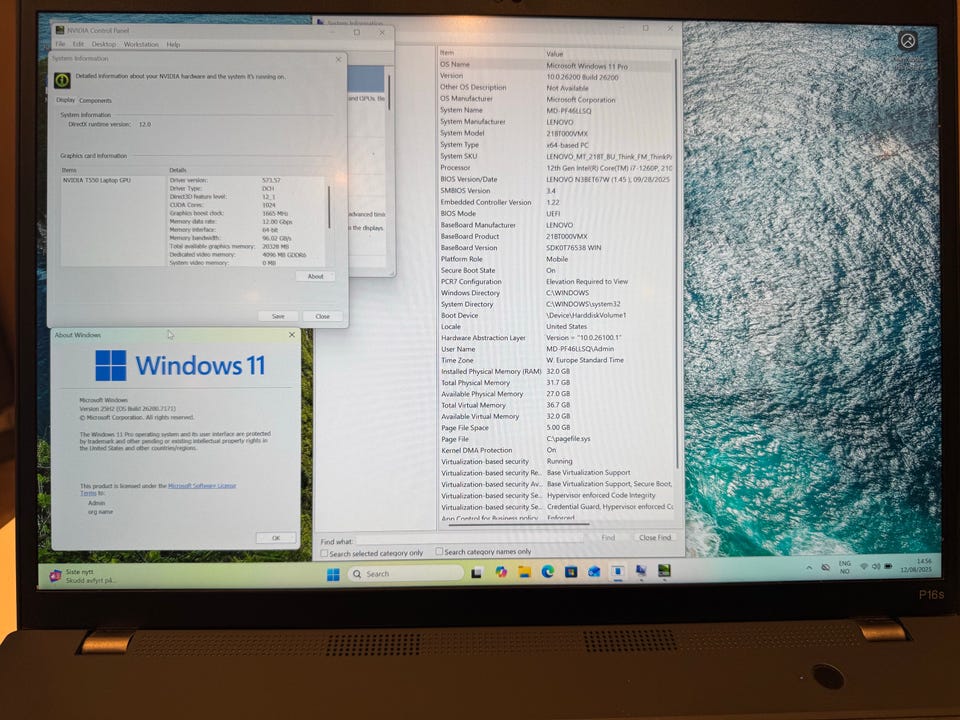960x720 pixels.
Task: Click Close in NVIDIA System Information dialog
Action: (x=323, y=316)
